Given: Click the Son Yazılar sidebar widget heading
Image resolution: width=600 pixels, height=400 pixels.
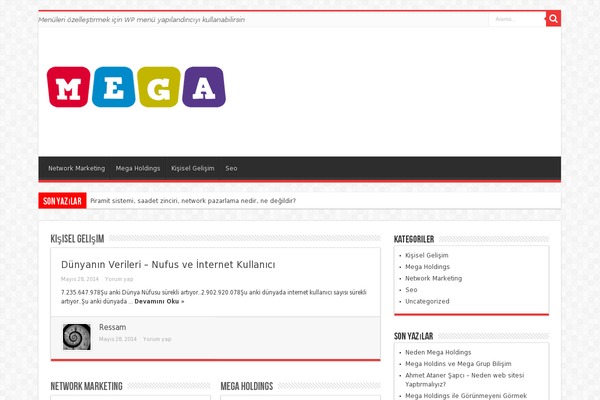Looking at the screenshot, I should (x=414, y=336).
